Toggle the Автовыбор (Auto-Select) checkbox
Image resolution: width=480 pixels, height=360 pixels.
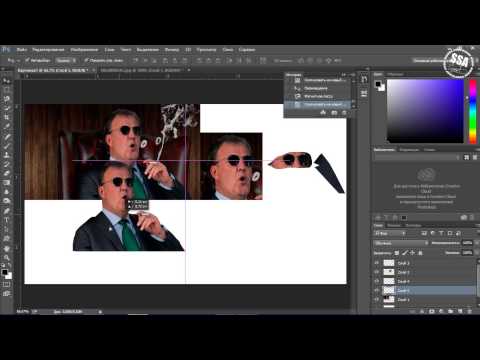(27, 60)
